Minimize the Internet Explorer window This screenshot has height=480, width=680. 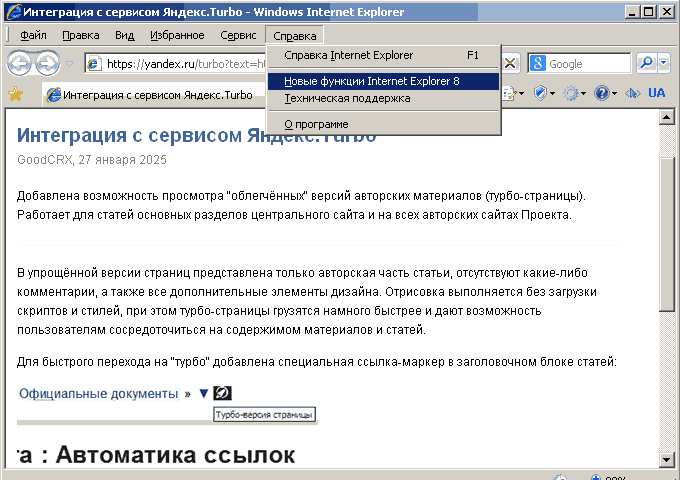coord(632,12)
